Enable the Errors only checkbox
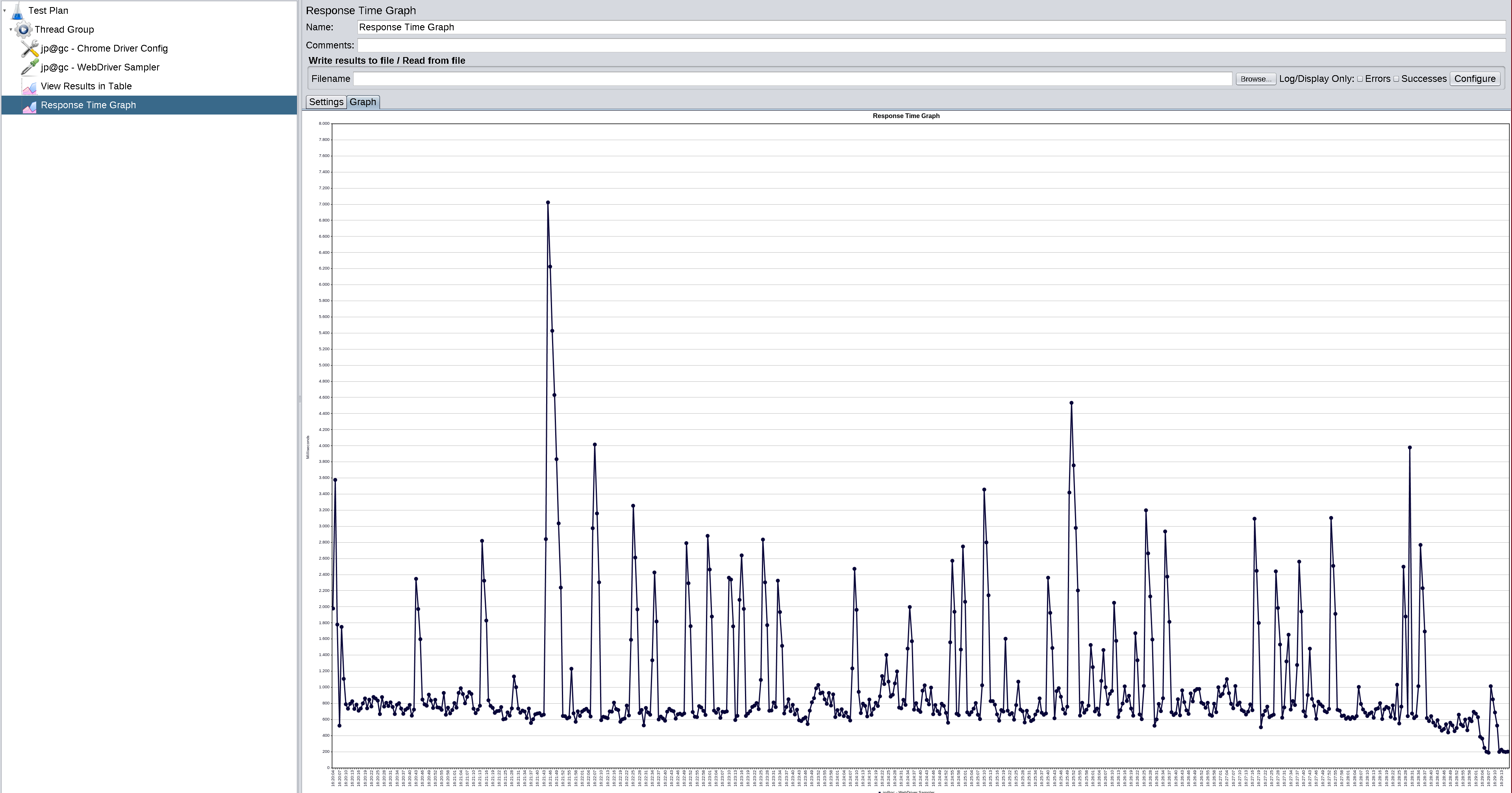This screenshot has width=1512, height=793. coord(1360,79)
